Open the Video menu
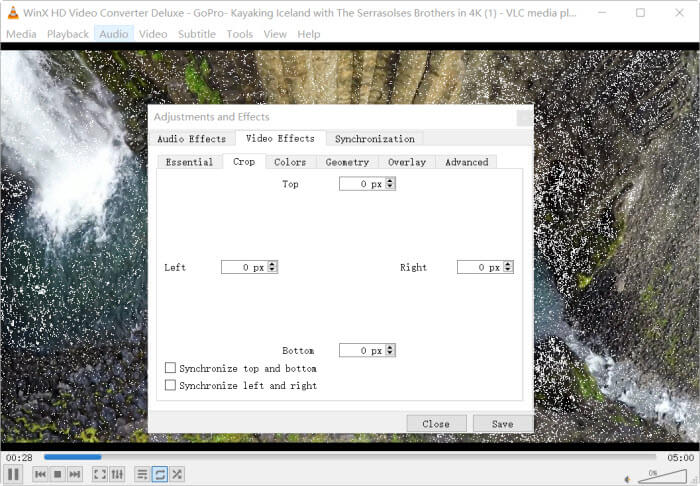Screen dimensions: 700x486 [153, 34]
